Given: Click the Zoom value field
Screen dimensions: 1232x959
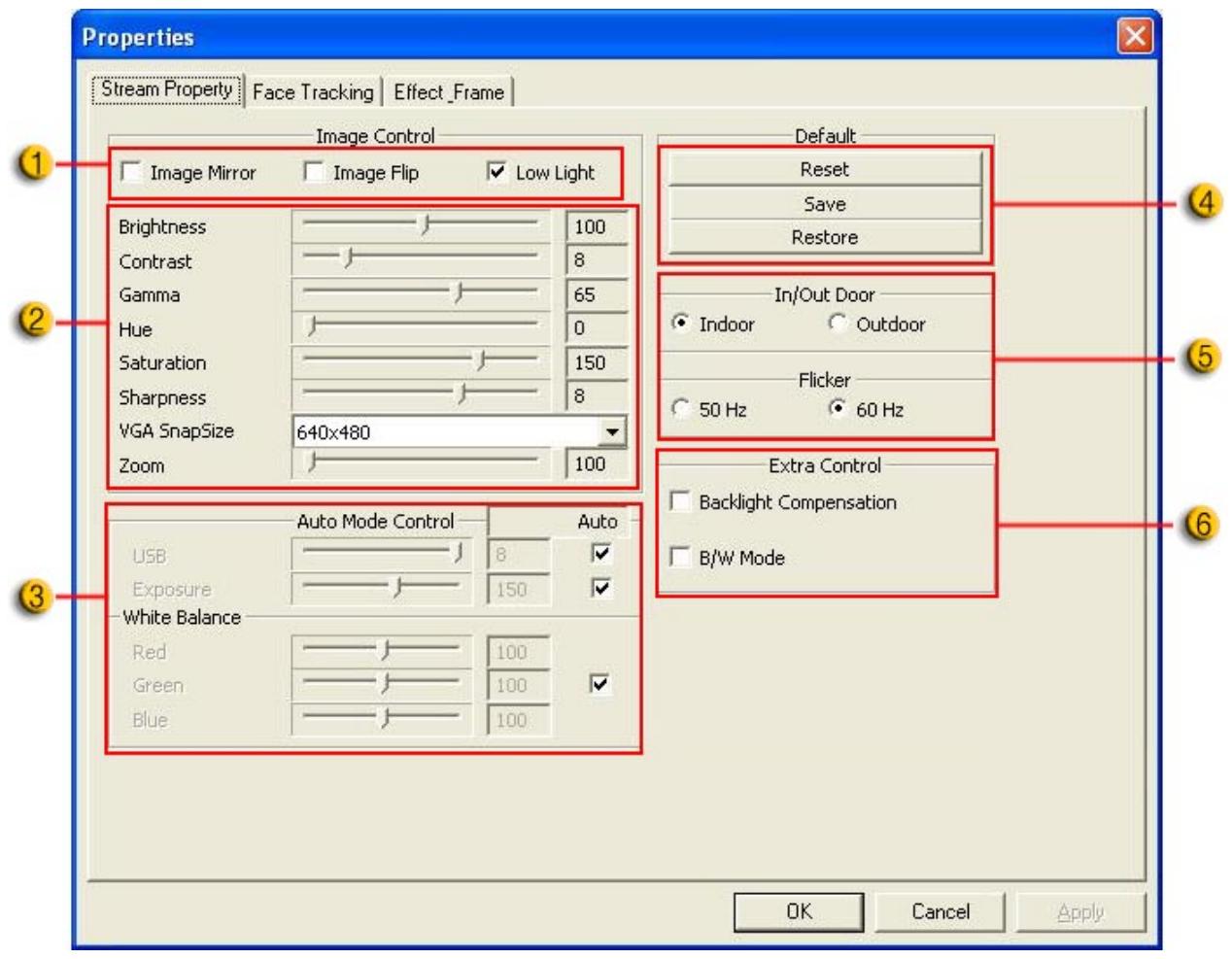Looking at the screenshot, I should (x=597, y=463).
